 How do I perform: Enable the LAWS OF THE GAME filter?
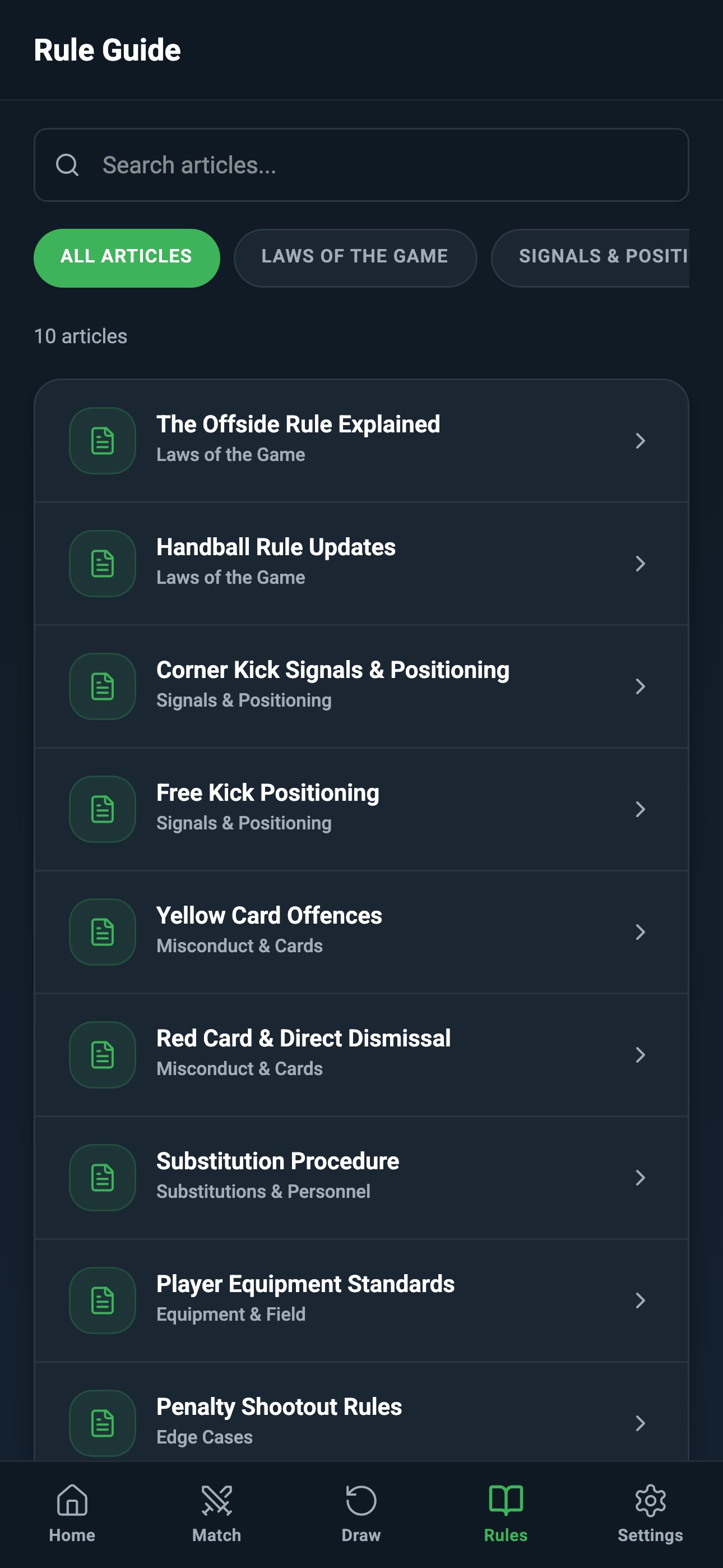coord(355,257)
